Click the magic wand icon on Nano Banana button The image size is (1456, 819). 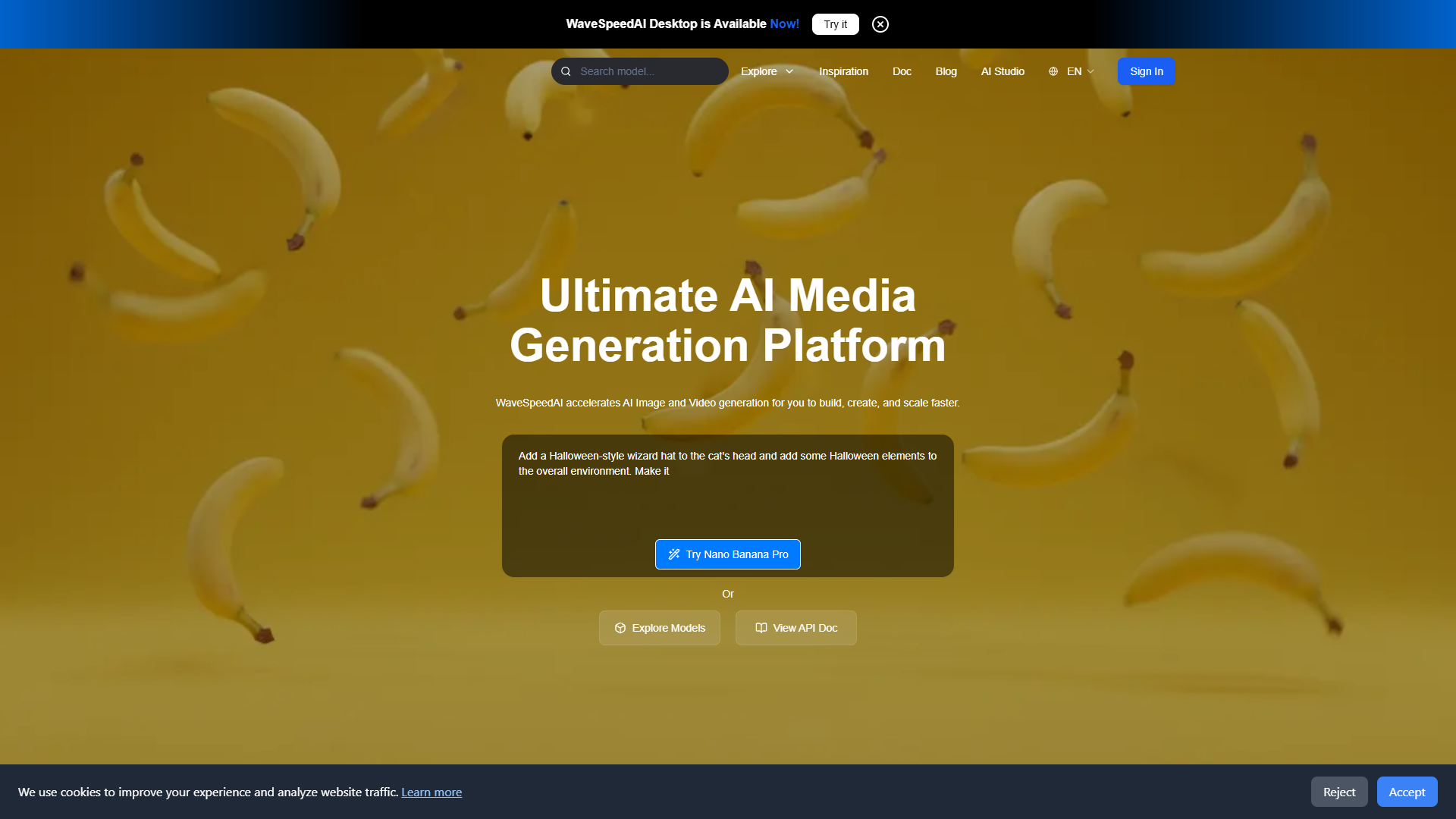(673, 554)
